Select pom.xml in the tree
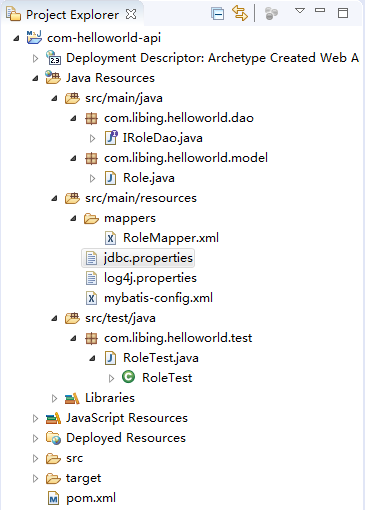The height and width of the screenshot is (510, 365). (x=91, y=498)
